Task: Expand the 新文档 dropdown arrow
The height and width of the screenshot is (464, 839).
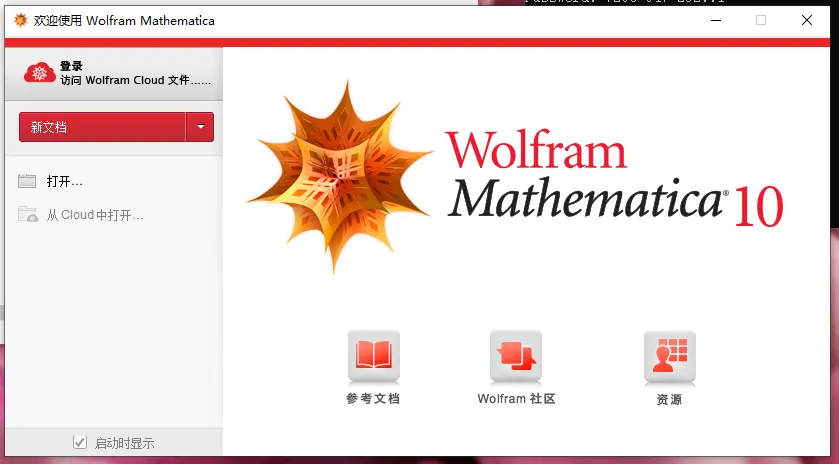Action: tap(200, 127)
